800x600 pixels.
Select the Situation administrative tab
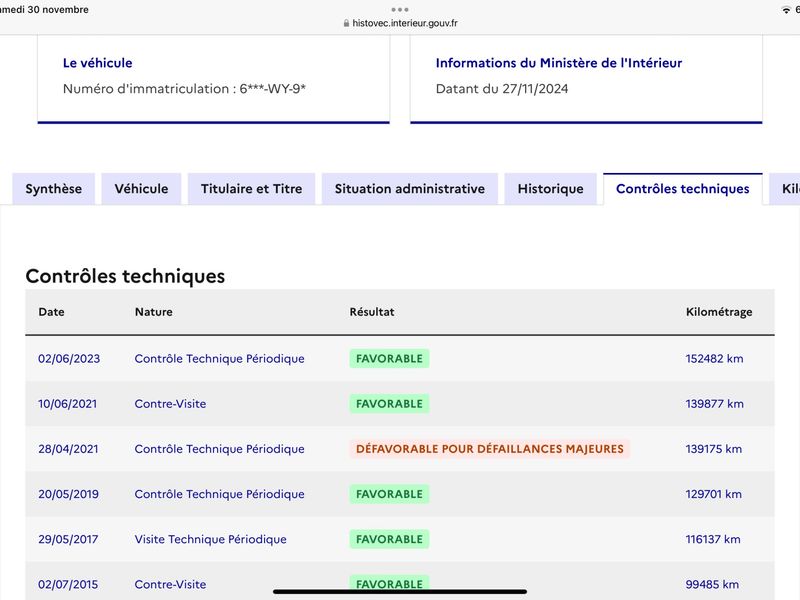pos(410,189)
